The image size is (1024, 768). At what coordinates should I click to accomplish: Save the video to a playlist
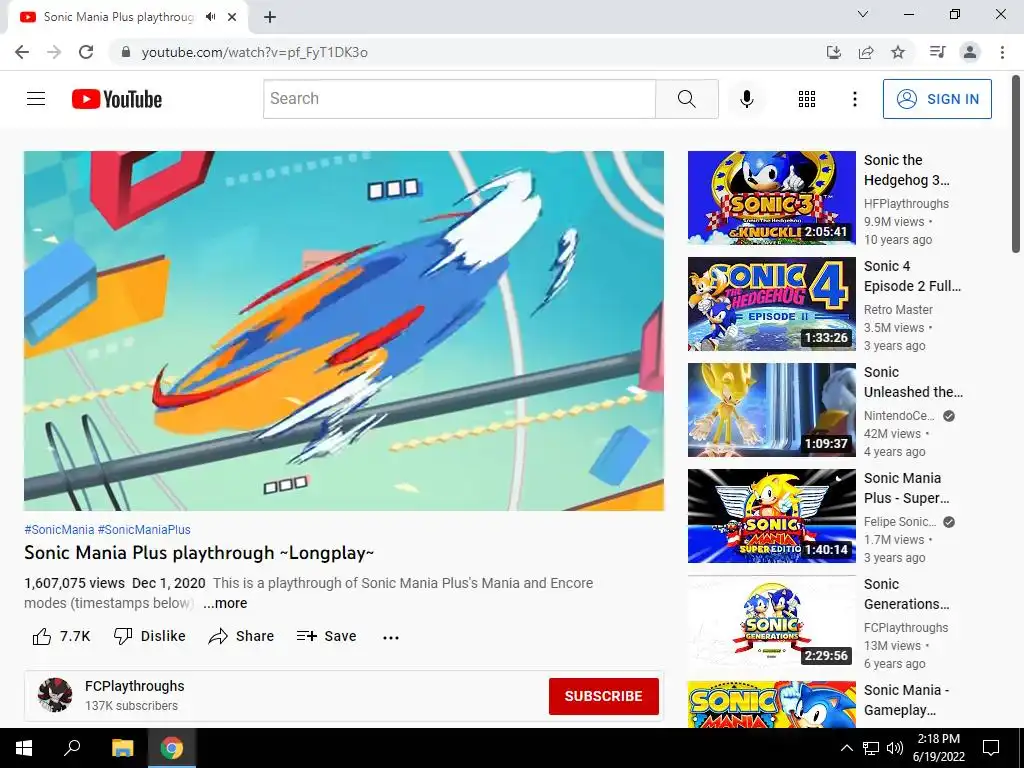point(326,636)
